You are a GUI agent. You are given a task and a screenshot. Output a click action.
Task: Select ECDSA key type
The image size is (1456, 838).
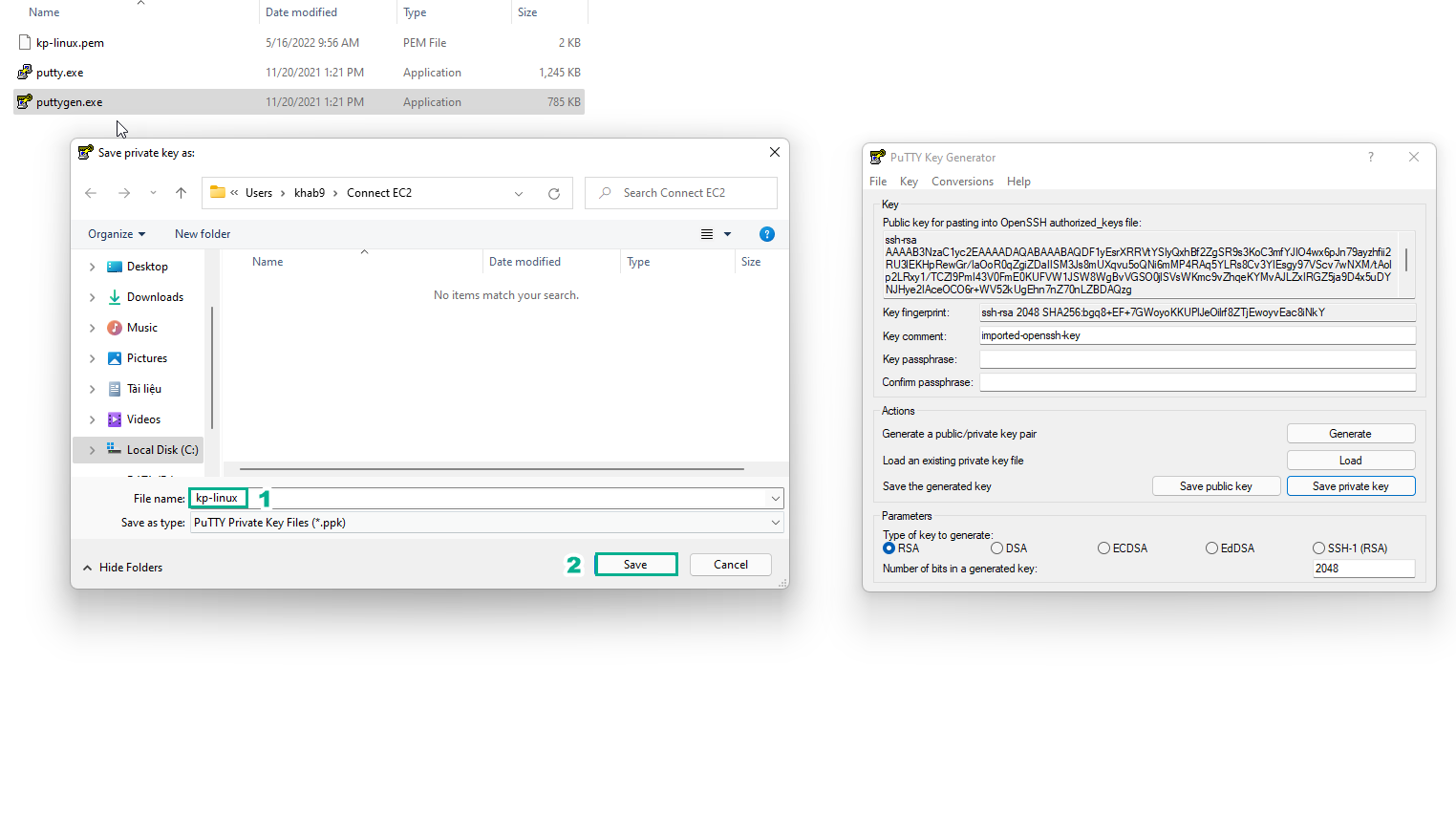[1103, 548]
